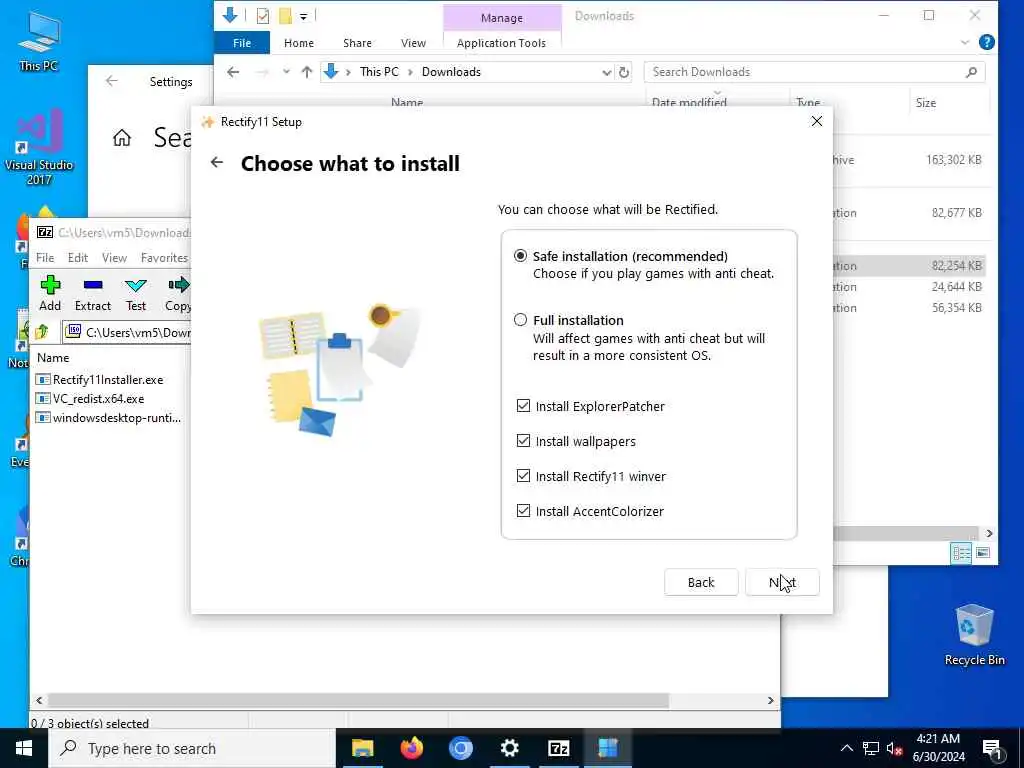Click Explorer help question mark icon
The image size is (1024, 768).
click(x=987, y=42)
